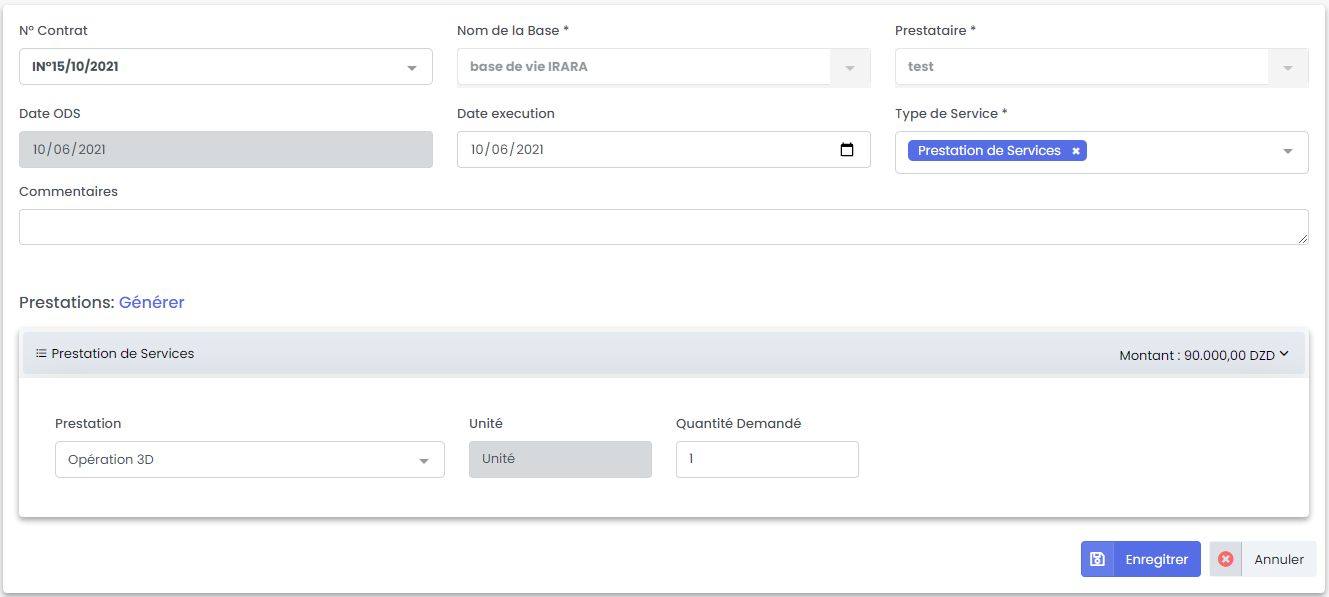
Task: Expand the Type de Service dropdown arrow
Action: click(1287, 152)
